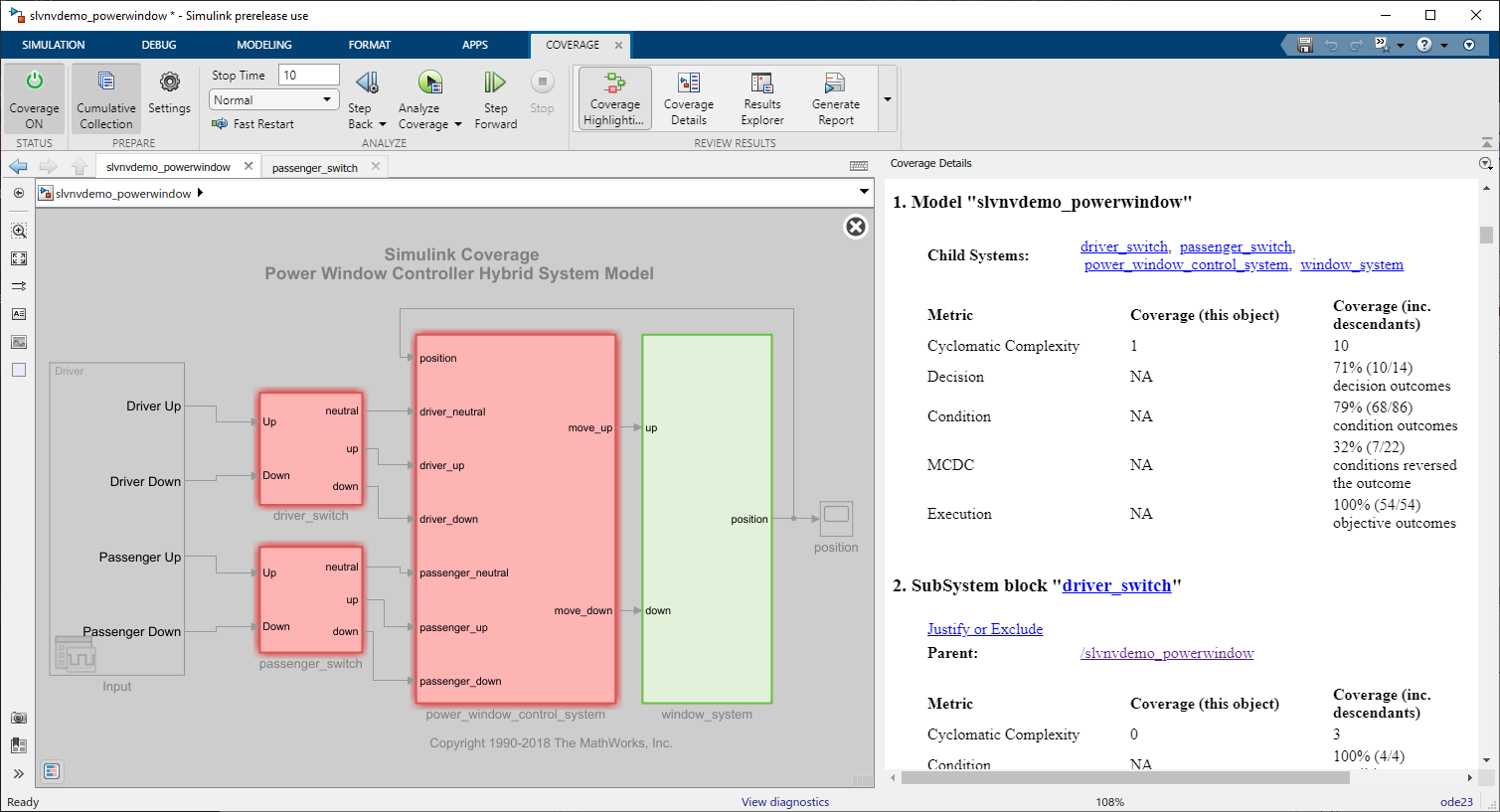The height and width of the screenshot is (812, 1500).
Task: Click Generate Report icon
Action: click(x=835, y=98)
